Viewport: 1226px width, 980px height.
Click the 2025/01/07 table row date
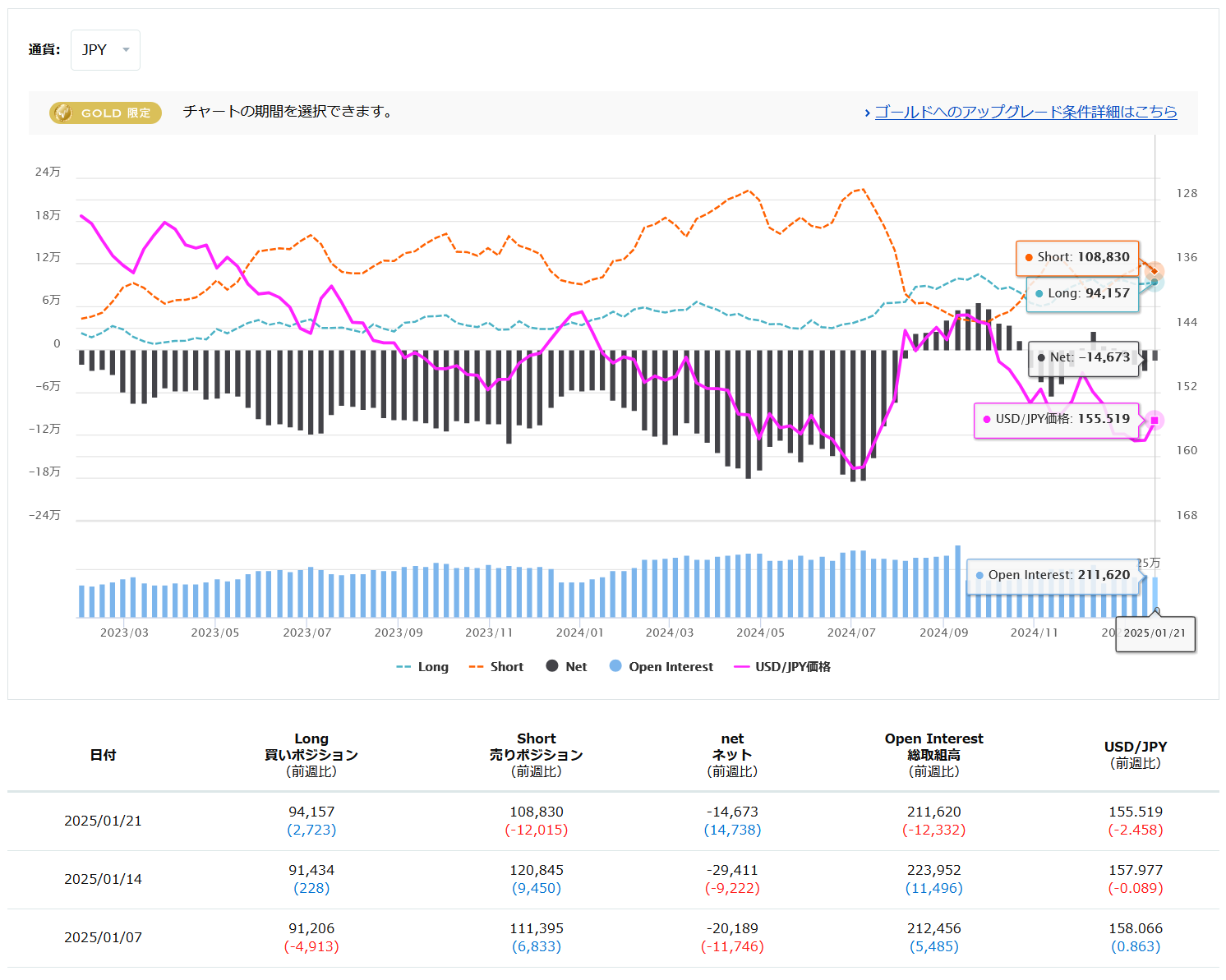103,937
